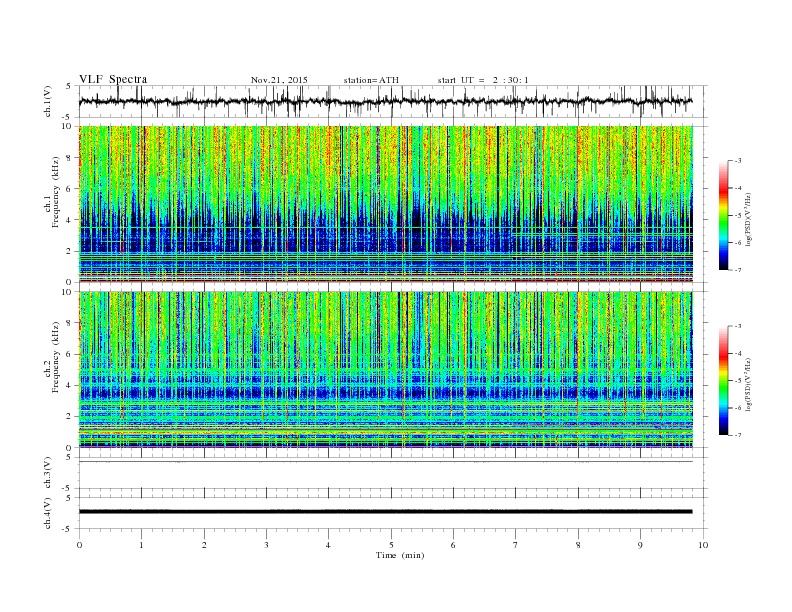Click time axis tick label '0'
Image resolution: width=792 pixels, height=612 pixels.
point(79,545)
